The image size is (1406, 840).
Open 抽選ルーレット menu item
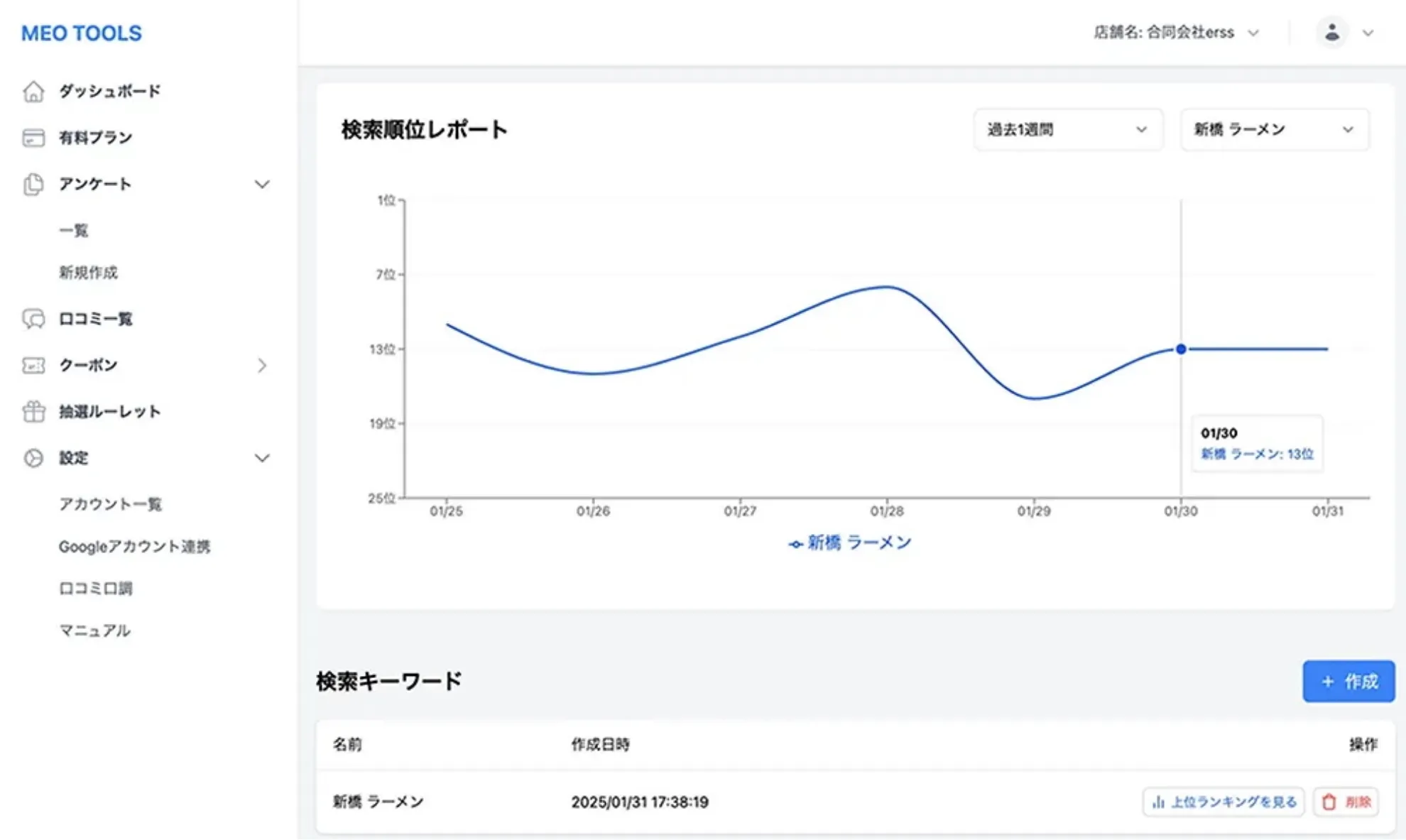(x=109, y=412)
